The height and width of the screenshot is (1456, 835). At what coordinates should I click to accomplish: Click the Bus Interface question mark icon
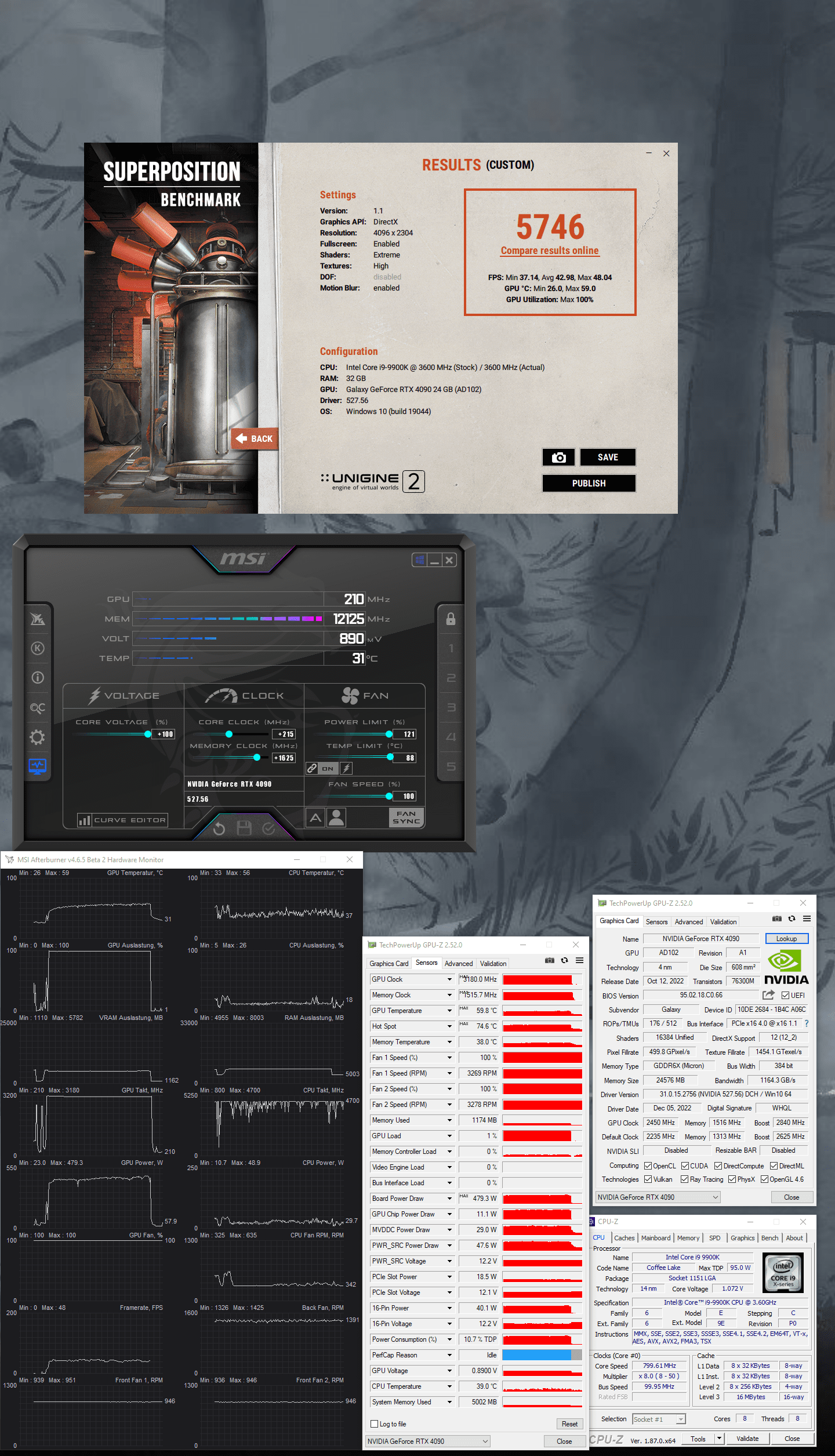[x=807, y=1023]
